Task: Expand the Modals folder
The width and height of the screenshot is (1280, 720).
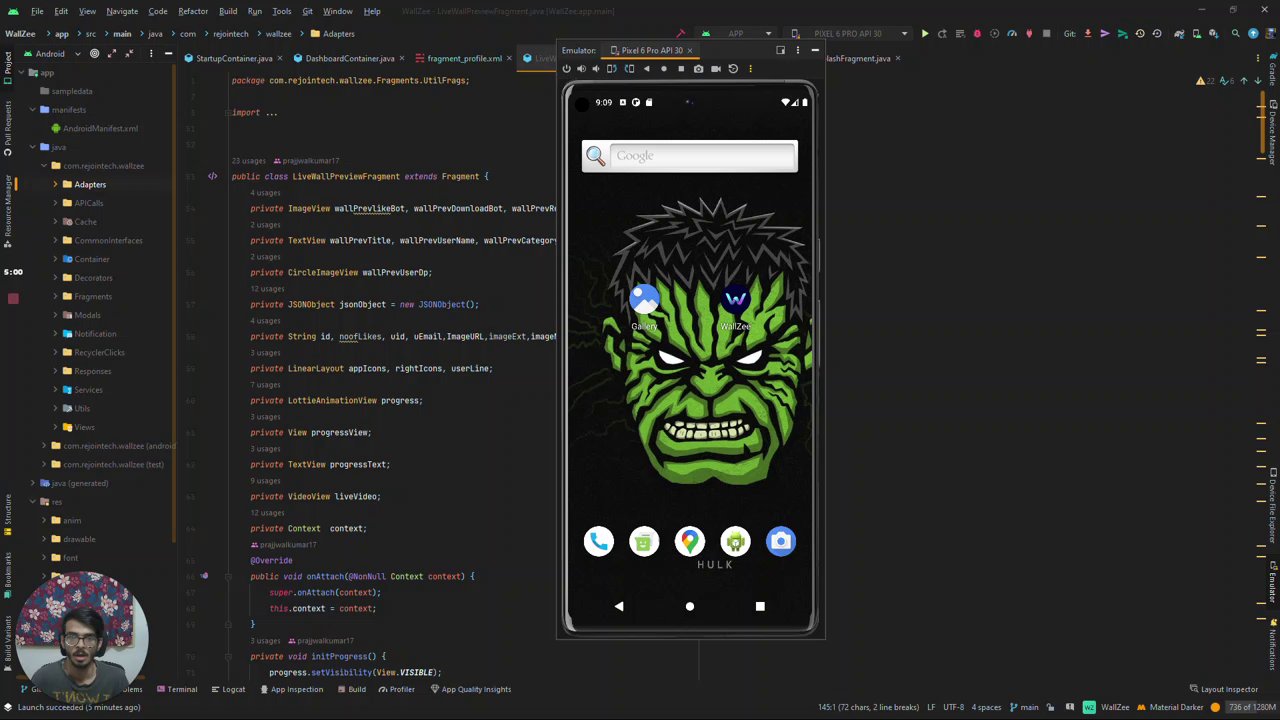Action: (56, 315)
